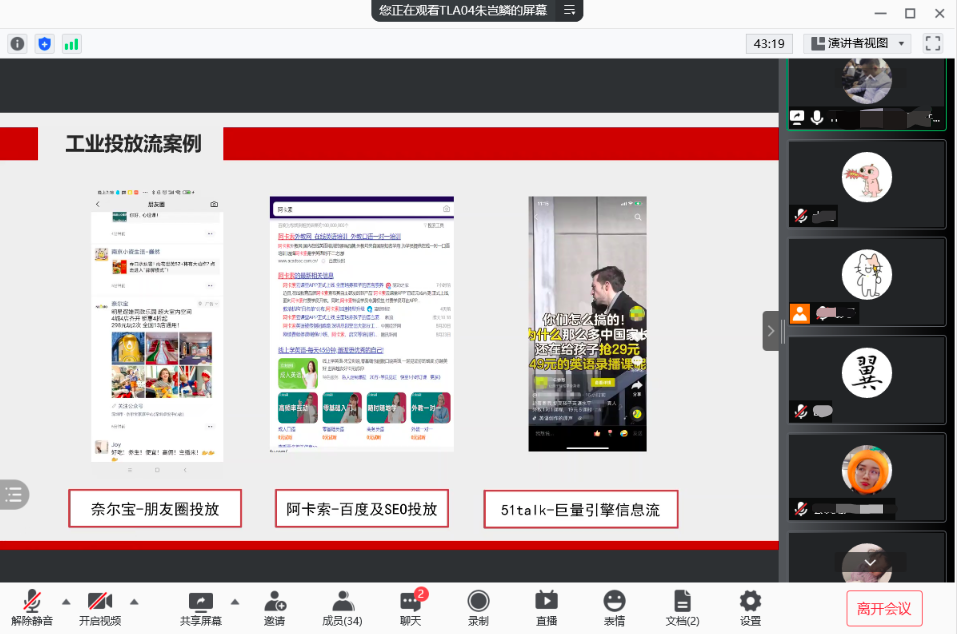Select participant tile with orange hood avatar
The image size is (957, 634).
pos(867,477)
